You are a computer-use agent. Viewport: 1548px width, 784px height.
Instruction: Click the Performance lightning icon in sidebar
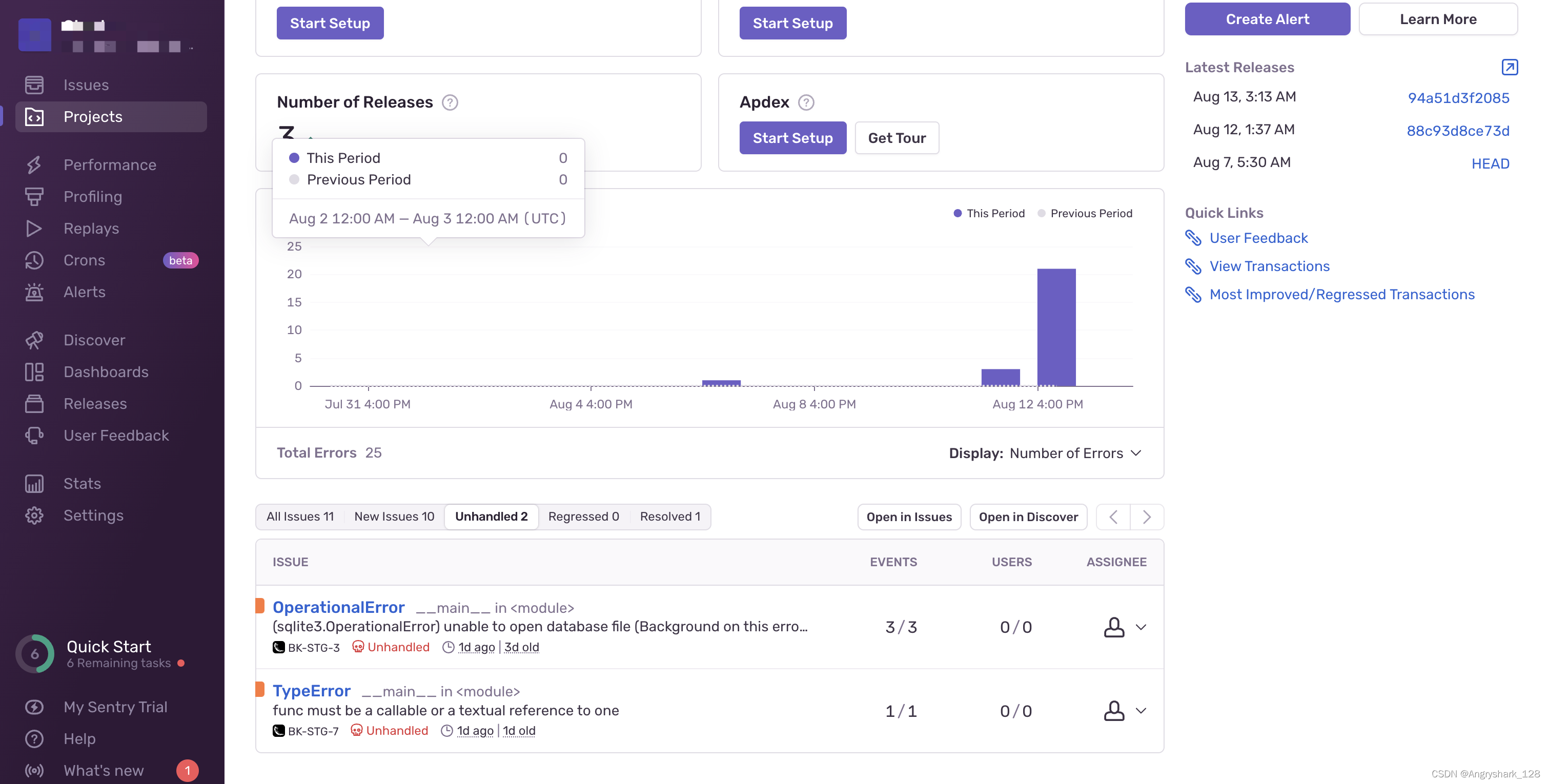(34, 164)
